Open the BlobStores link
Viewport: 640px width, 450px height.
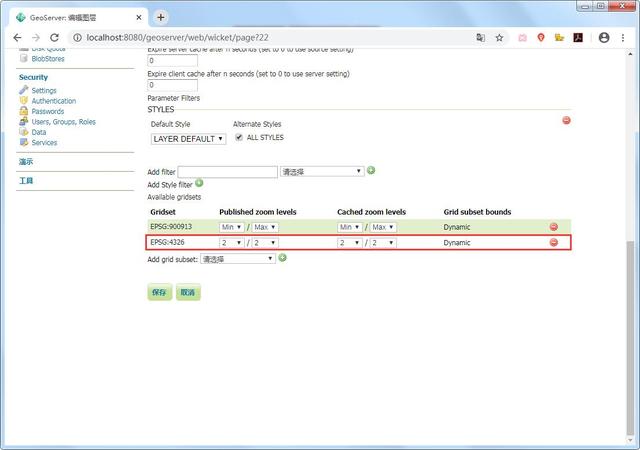(48, 59)
